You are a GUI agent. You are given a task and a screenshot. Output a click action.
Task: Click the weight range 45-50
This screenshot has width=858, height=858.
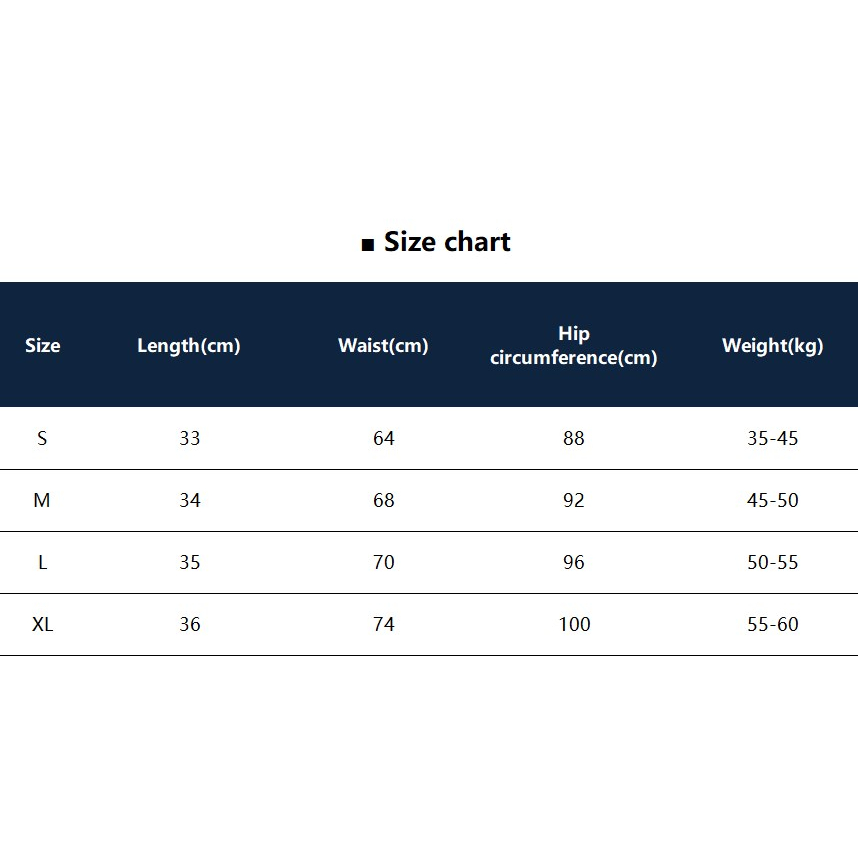(x=773, y=500)
